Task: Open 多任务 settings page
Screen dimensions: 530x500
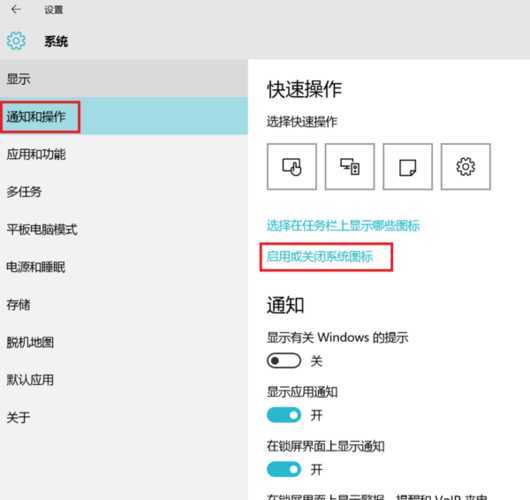Action: (x=124, y=192)
